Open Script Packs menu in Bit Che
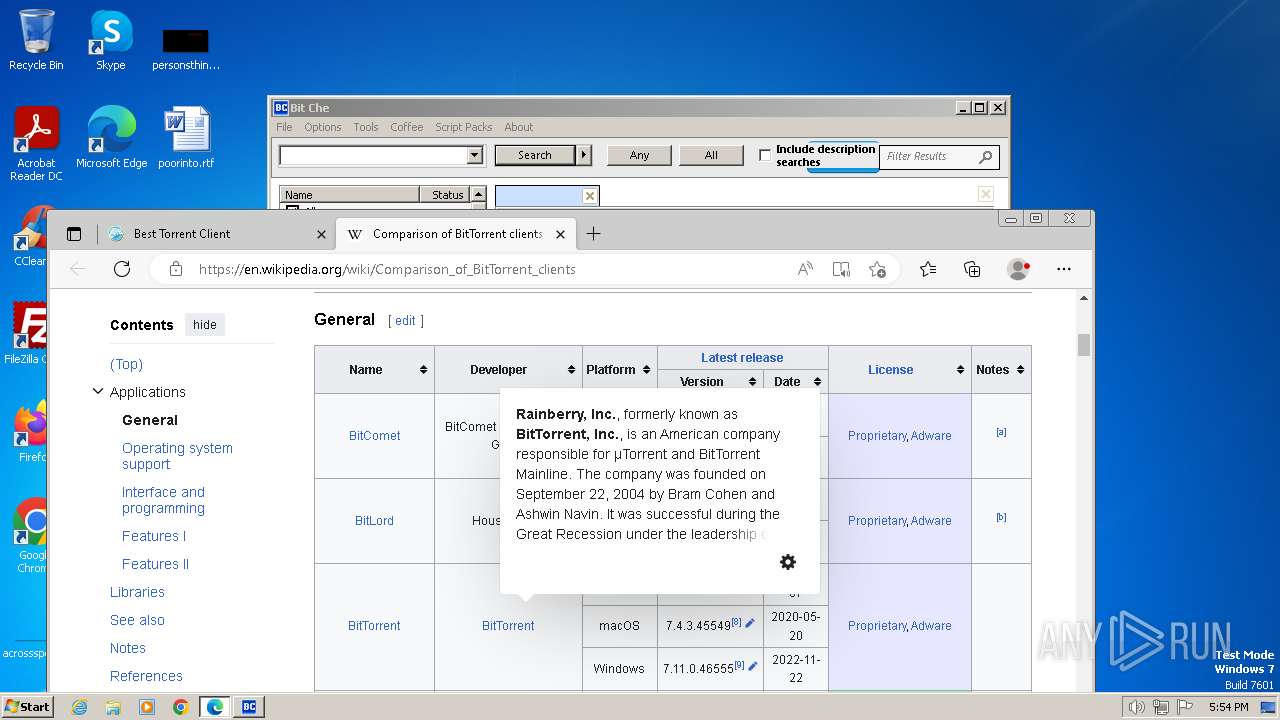This screenshot has height=720, width=1280. point(463,127)
